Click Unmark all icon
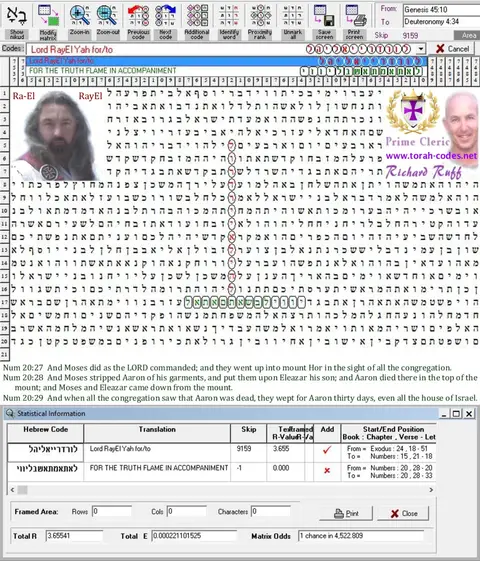The width and height of the screenshot is (480, 561). [292, 15]
